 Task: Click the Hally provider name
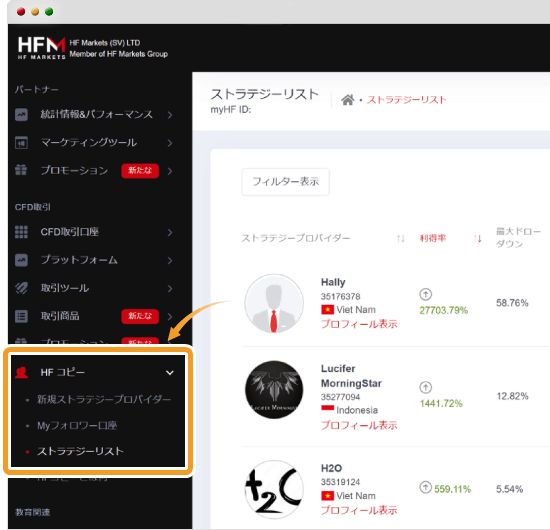(333, 282)
